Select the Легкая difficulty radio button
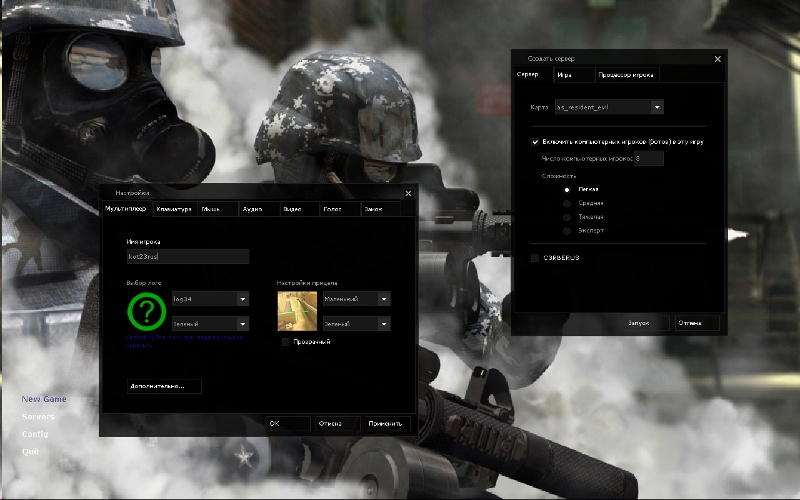800x500 pixels. coord(567,189)
